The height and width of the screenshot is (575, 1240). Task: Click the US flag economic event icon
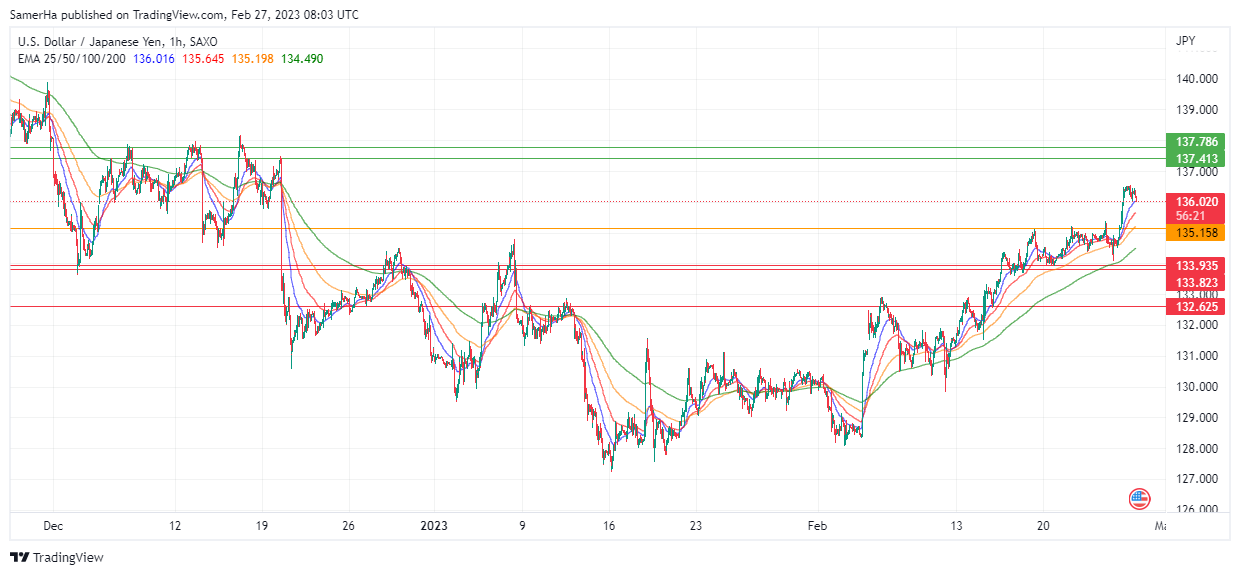(1138, 497)
